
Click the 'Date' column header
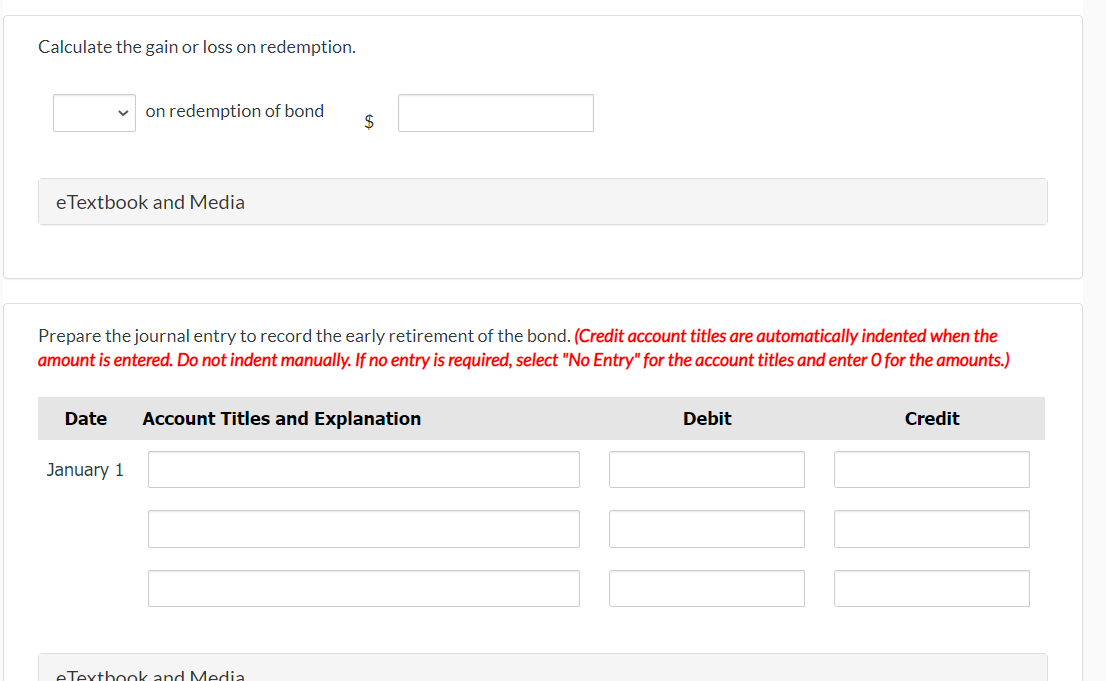pos(86,418)
